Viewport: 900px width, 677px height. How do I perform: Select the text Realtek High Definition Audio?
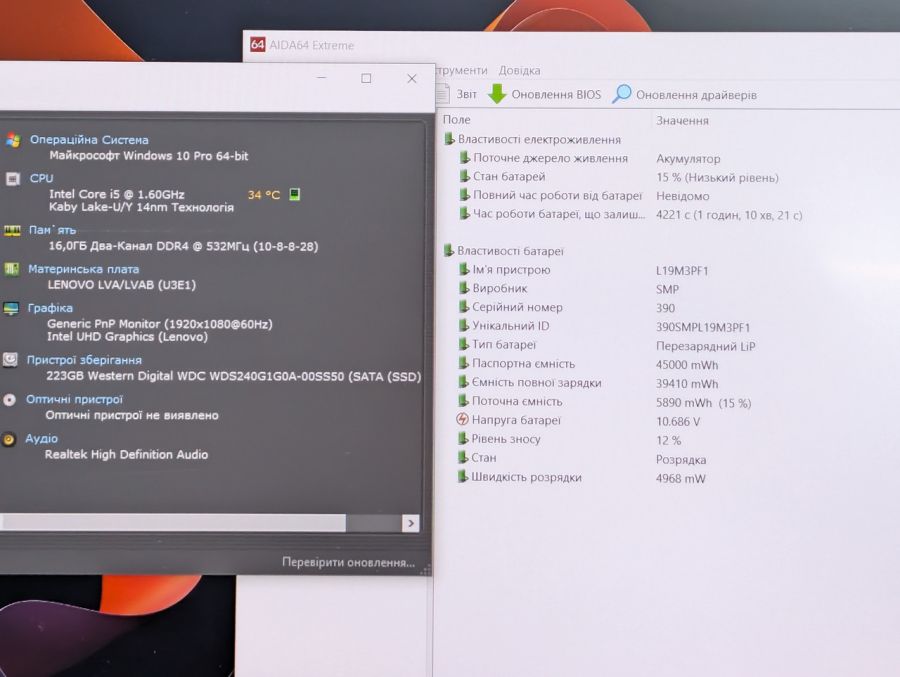(x=126, y=454)
